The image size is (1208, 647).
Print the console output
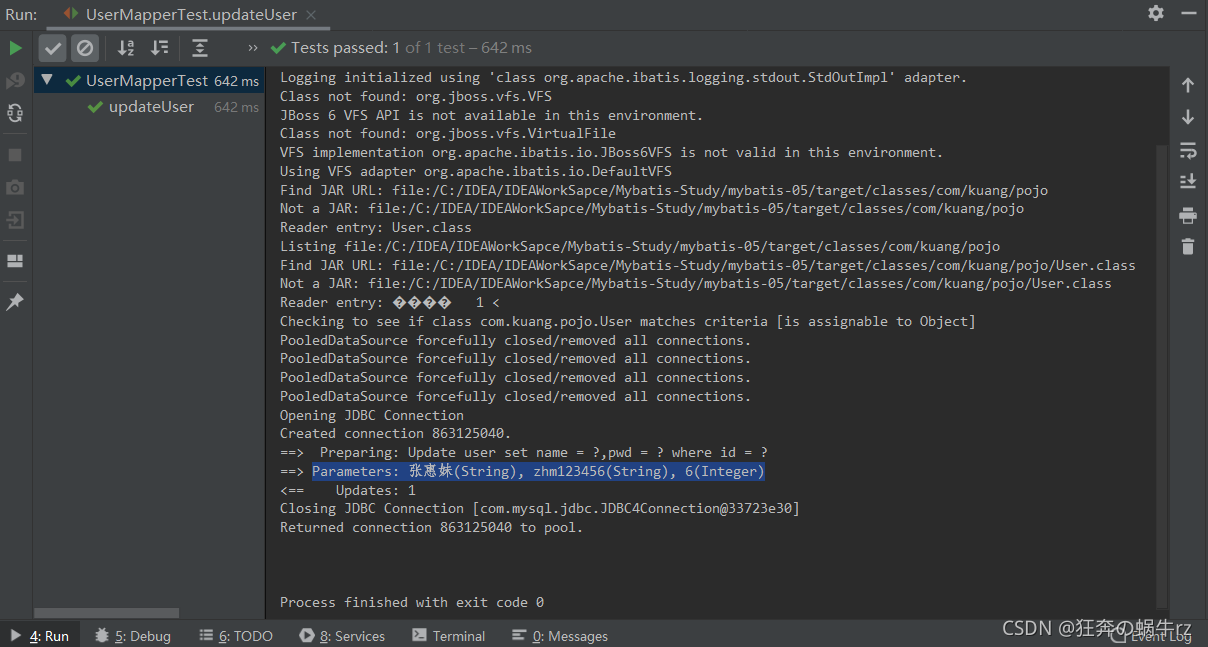click(1188, 215)
